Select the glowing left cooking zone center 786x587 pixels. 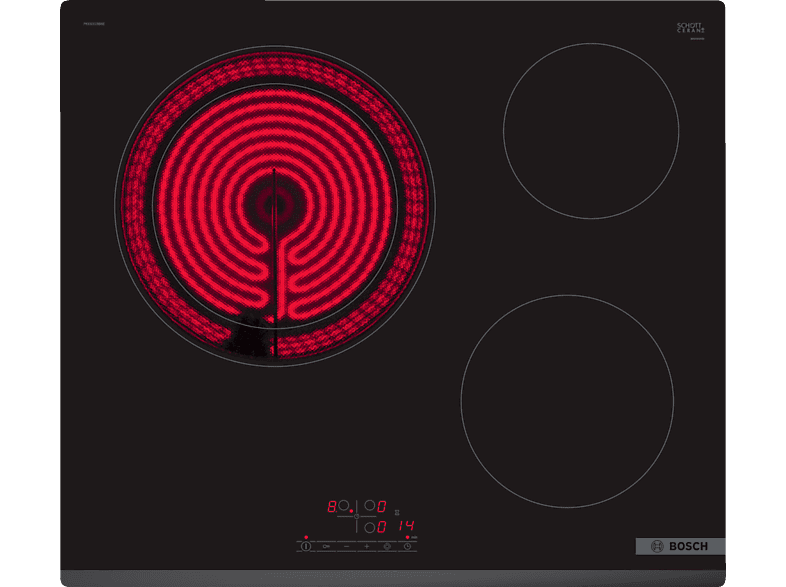275,203
